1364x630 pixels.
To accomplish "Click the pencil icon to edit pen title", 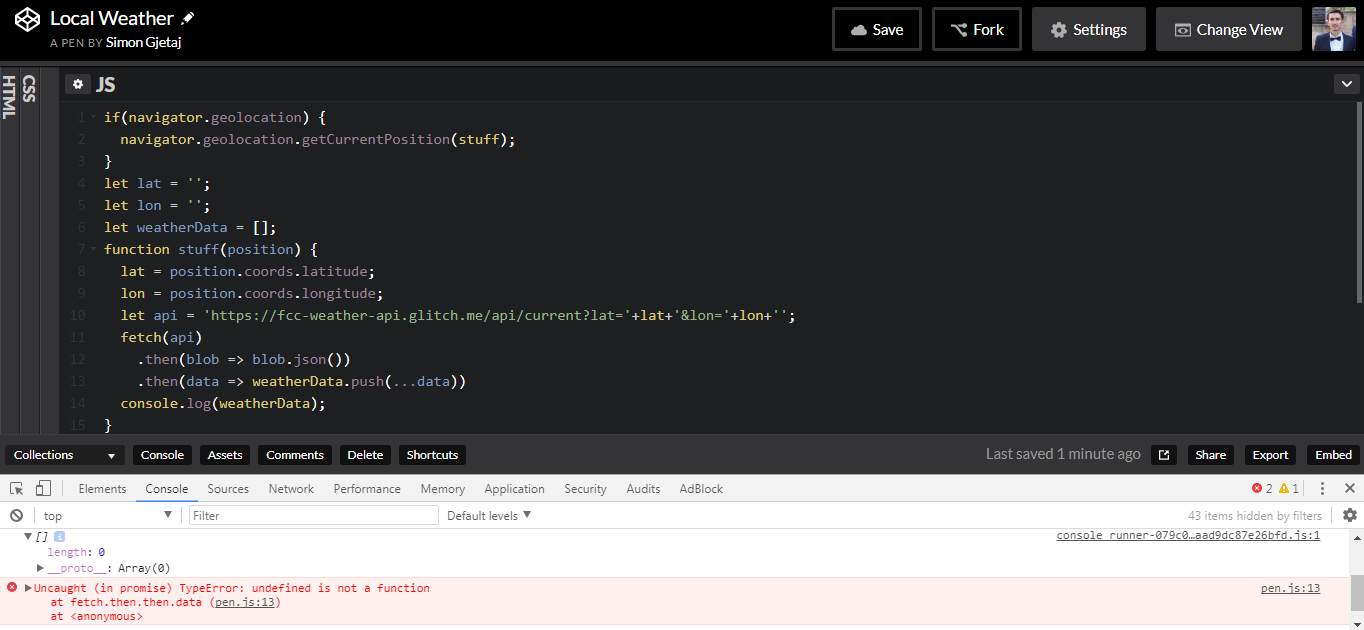I will 188,19.
